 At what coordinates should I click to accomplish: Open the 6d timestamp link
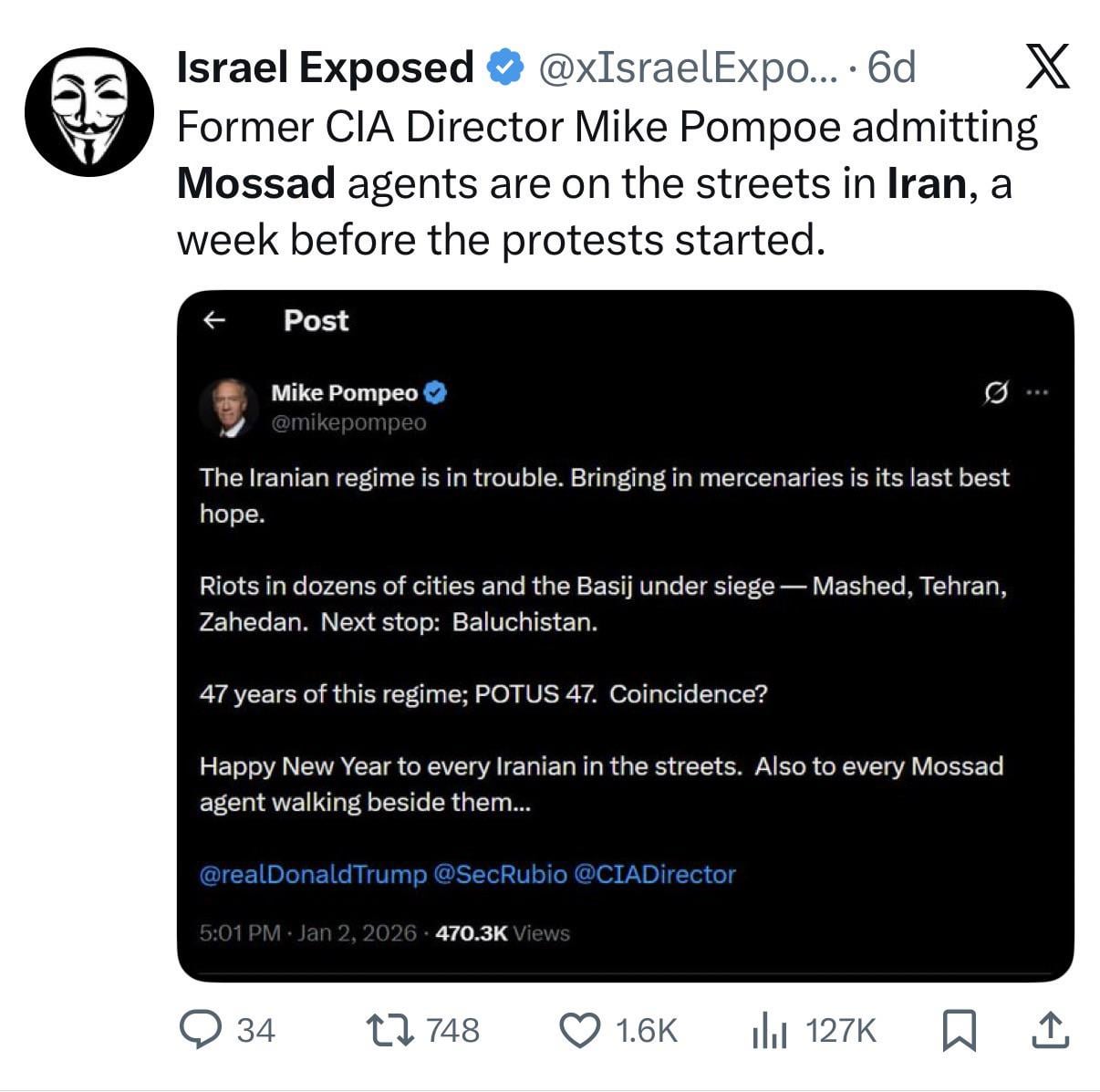click(890, 68)
